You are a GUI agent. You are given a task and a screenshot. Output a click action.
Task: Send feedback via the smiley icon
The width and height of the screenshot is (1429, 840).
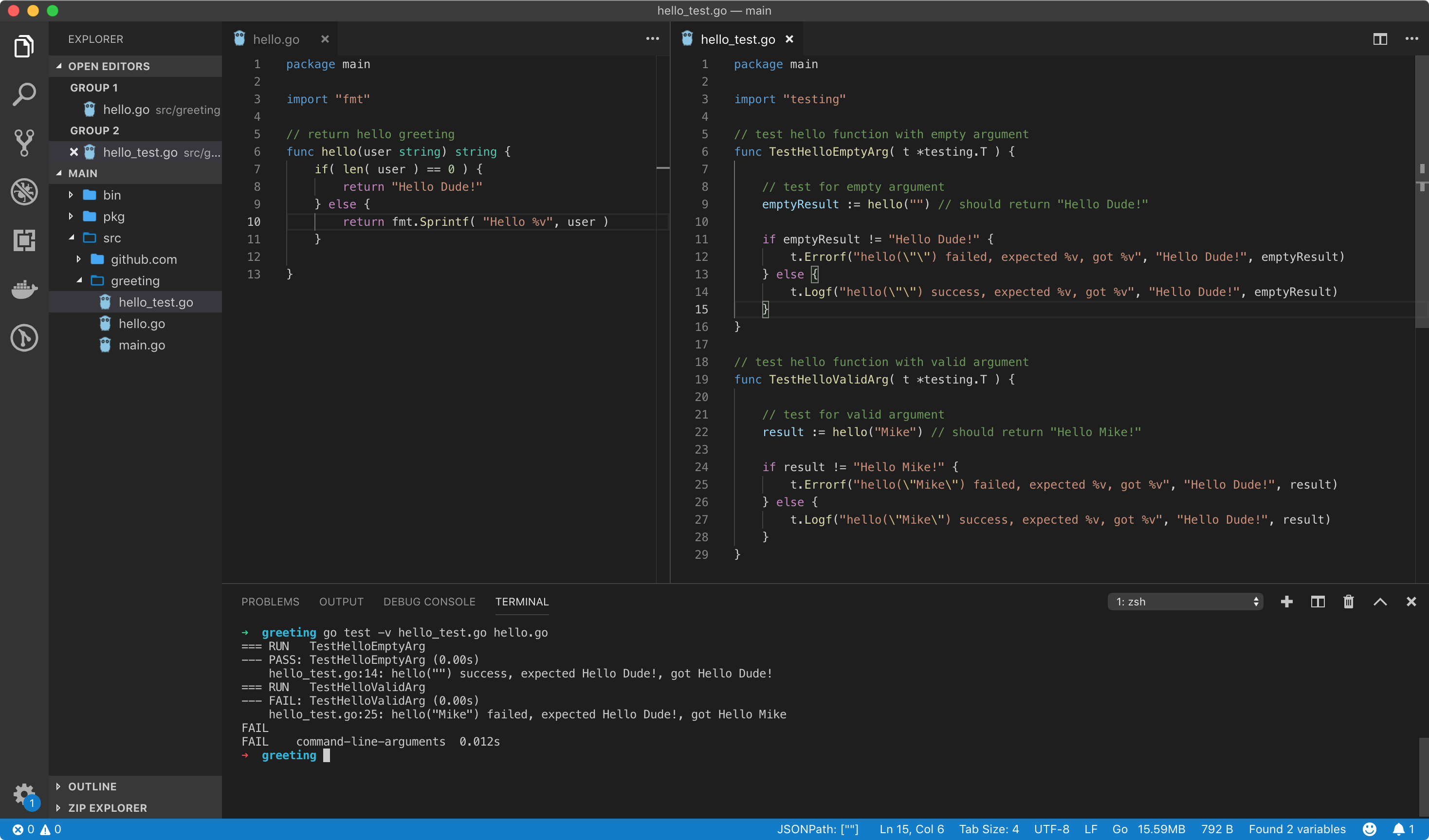click(x=1370, y=829)
